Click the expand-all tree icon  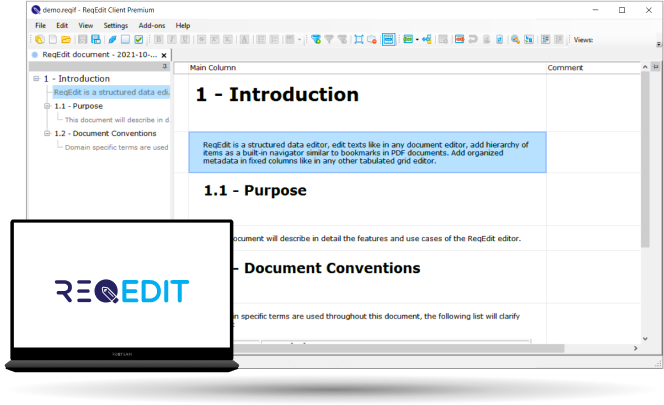[545, 39]
